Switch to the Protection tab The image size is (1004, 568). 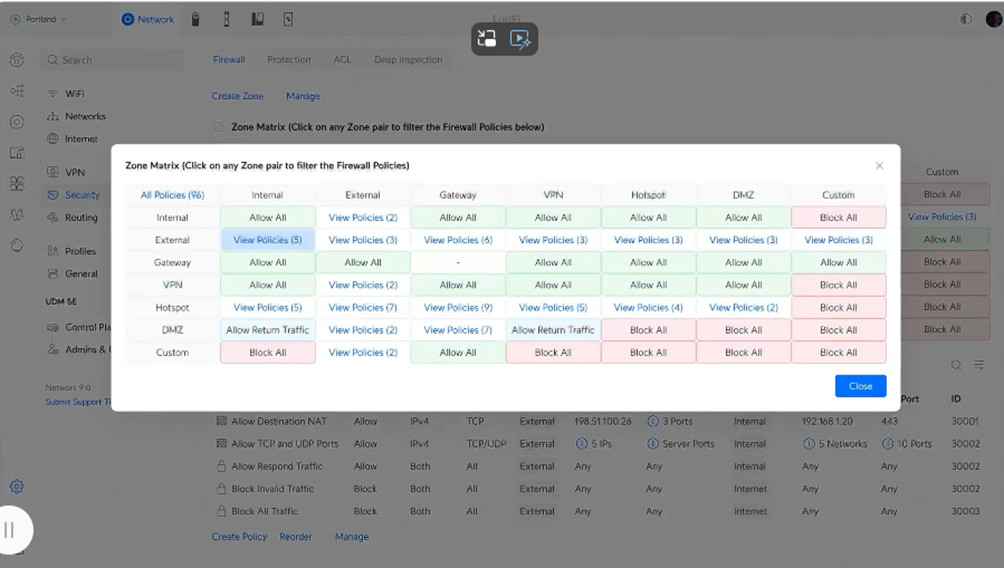[288, 60]
